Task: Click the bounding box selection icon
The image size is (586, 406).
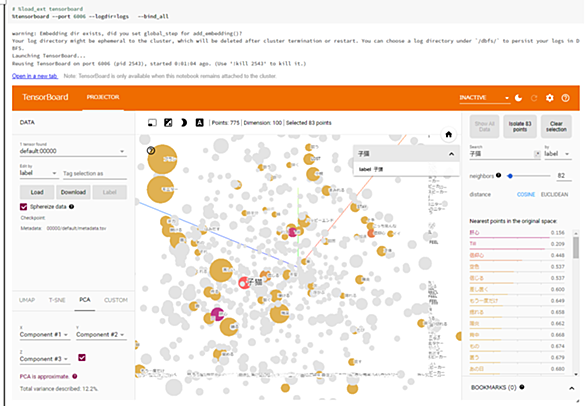Action: [x=152, y=123]
